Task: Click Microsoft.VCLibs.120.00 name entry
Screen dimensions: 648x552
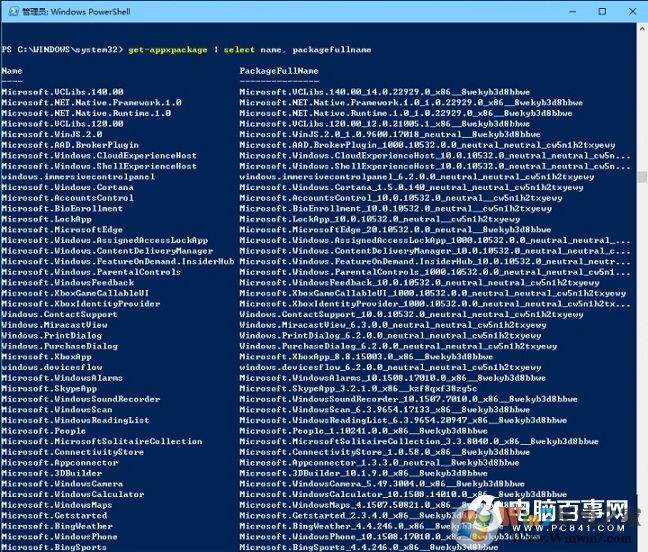Action: click(x=62, y=124)
